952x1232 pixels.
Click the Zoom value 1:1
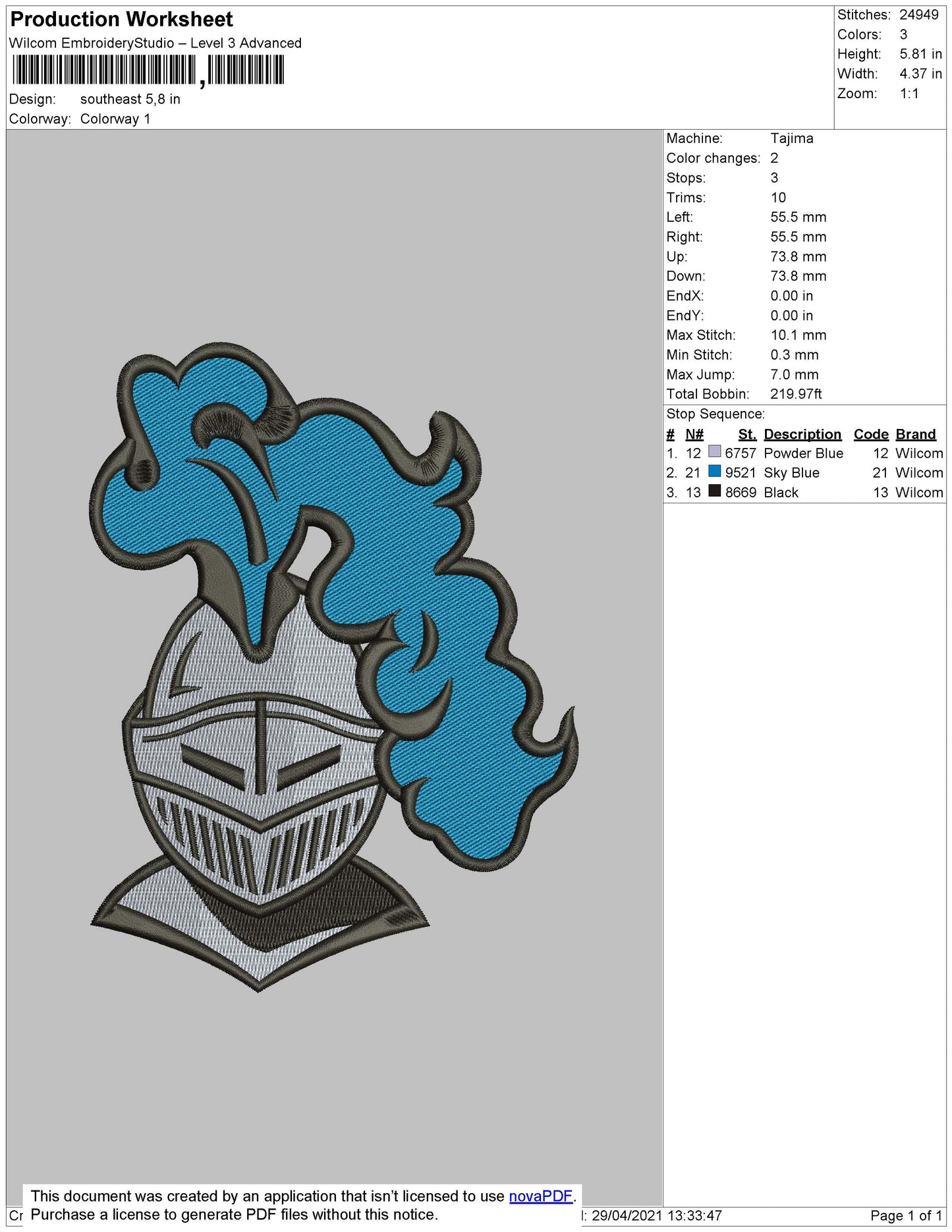(909, 94)
